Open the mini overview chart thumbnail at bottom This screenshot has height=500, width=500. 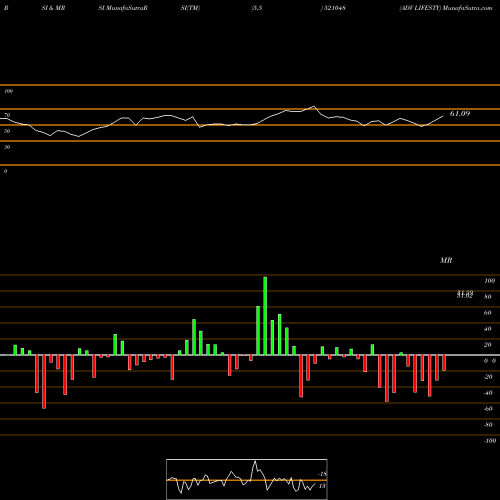pyautogui.click(x=247, y=479)
